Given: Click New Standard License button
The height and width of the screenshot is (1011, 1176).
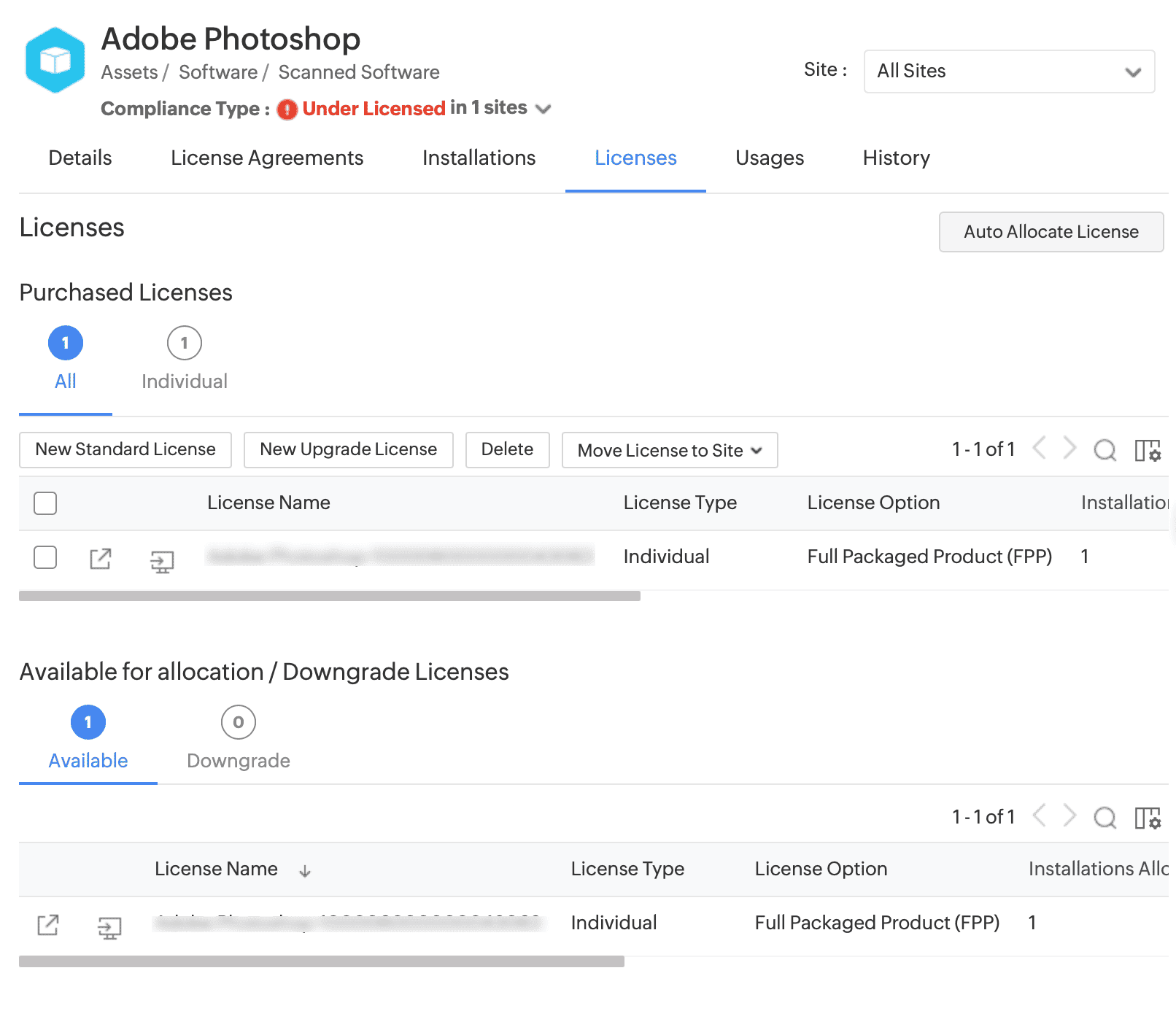Looking at the screenshot, I should pyautogui.click(x=125, y=449).
